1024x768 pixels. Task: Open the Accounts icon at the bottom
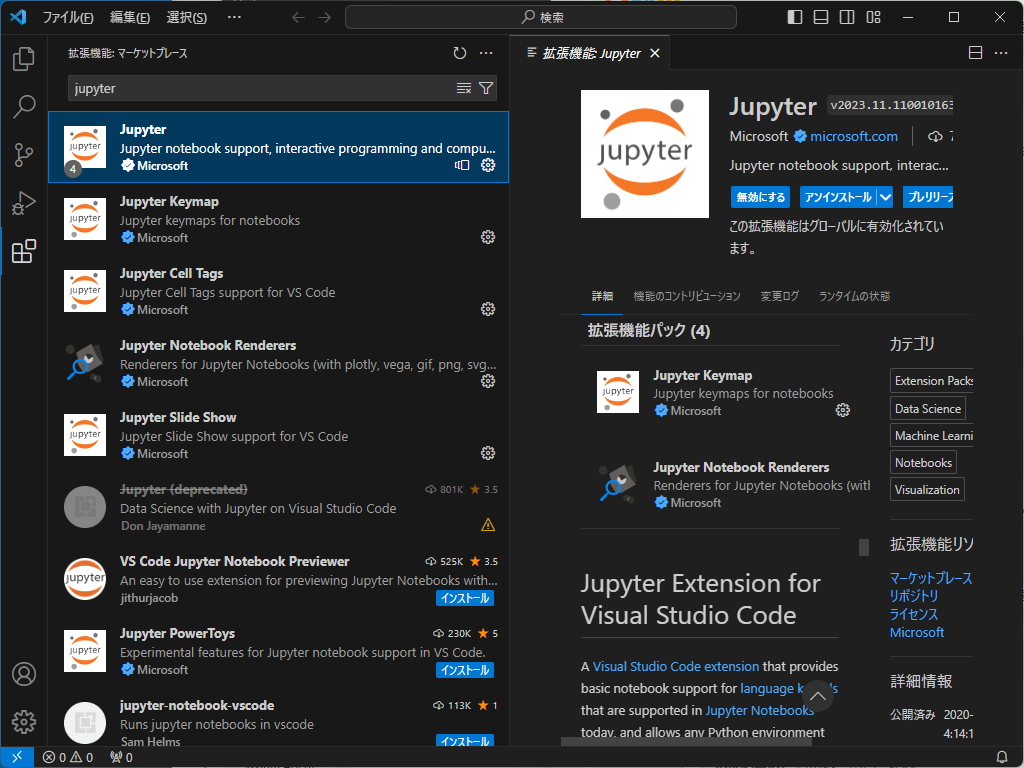(24, 674)
